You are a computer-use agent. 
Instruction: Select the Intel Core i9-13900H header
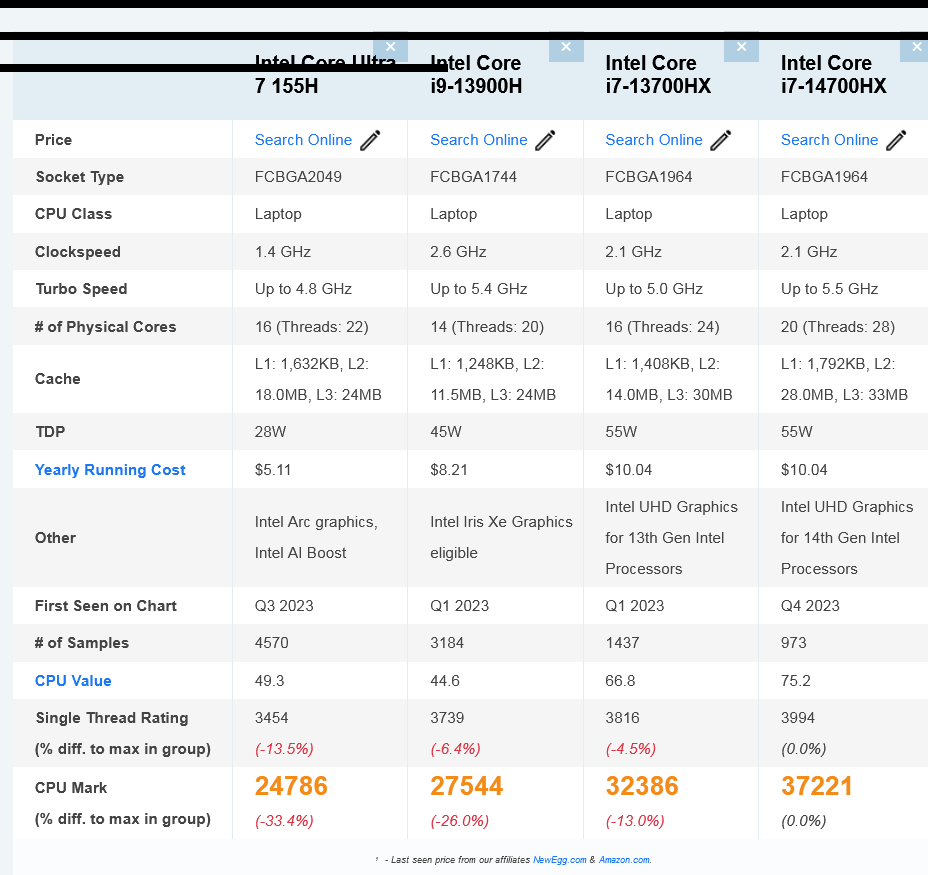[476, 75]
